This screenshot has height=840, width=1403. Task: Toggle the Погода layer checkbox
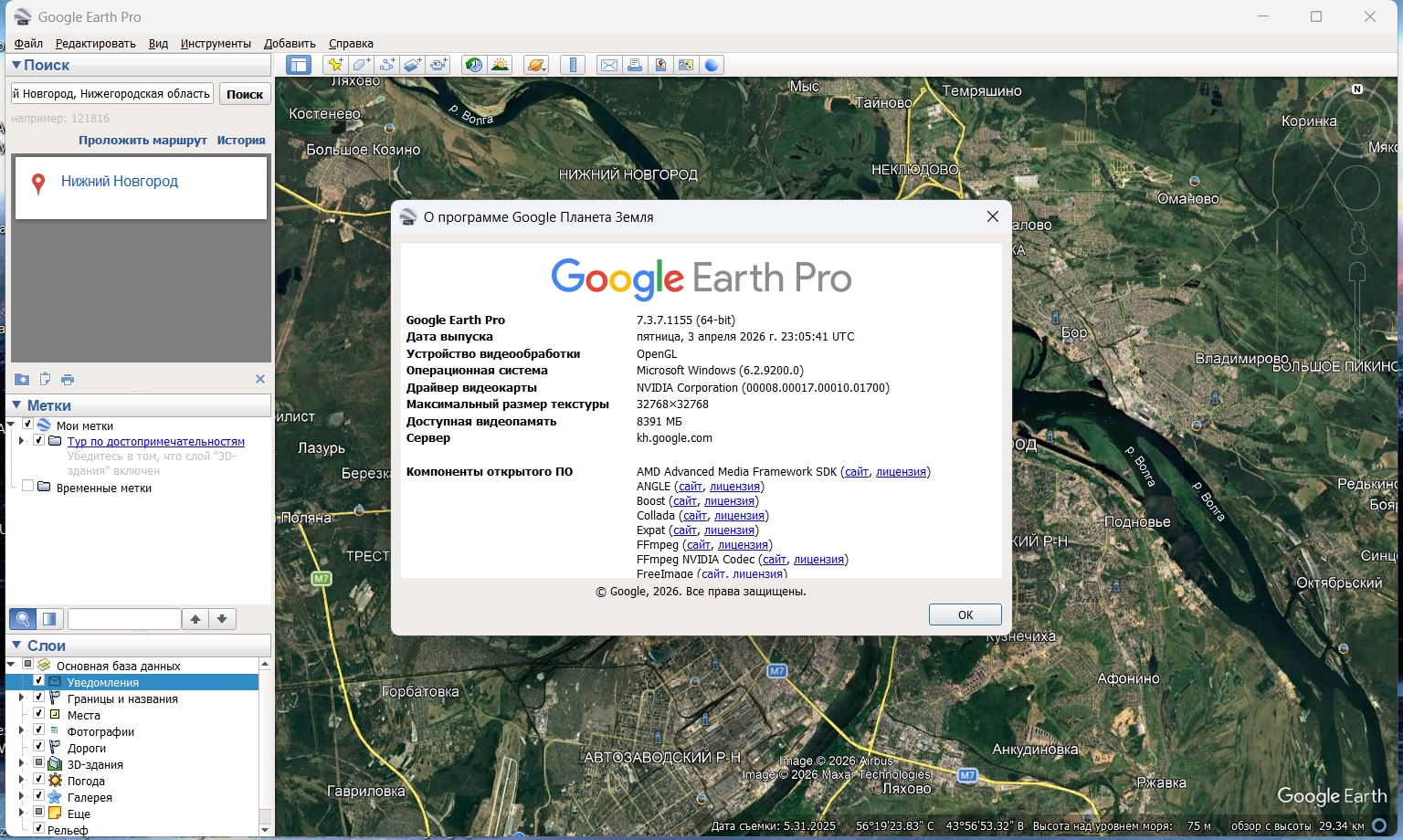pos(38,780)
